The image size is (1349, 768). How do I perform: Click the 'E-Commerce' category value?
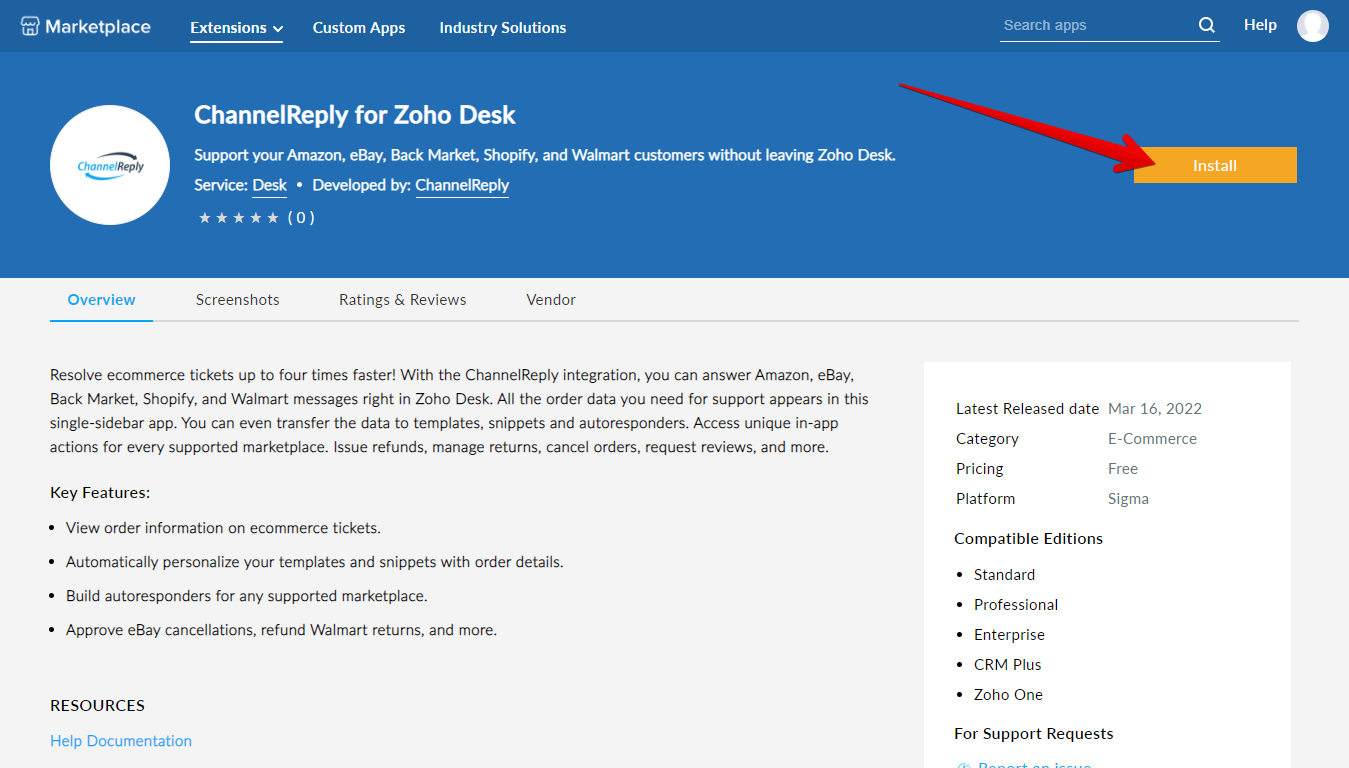point(1152,439)
